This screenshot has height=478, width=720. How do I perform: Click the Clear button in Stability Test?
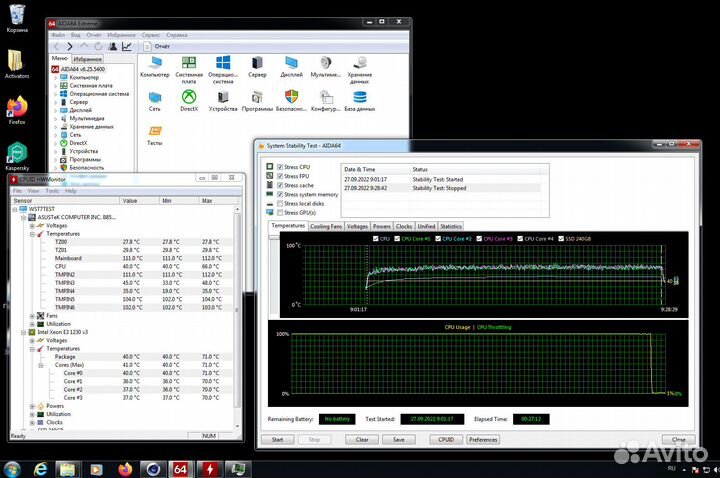(362, 440)
